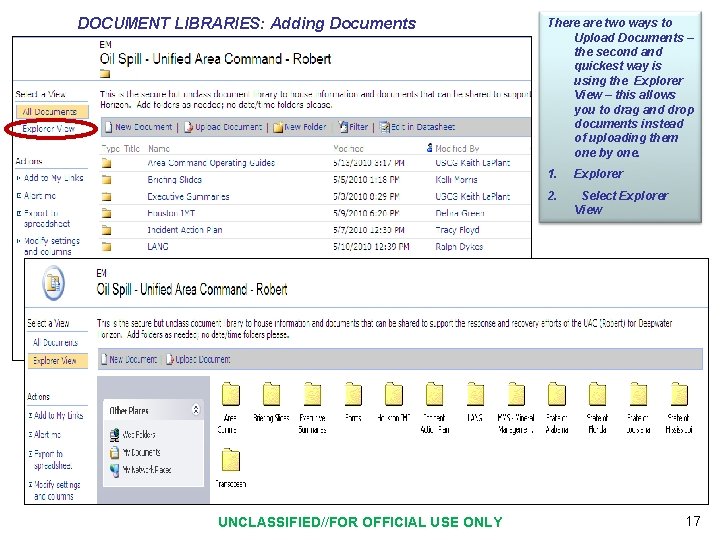Image resolution: width=720 pixels, height=540 pixels.
Task: Open the Incident Action Plan name link in list
Action: pyautogui.click(x=185, y=230)
